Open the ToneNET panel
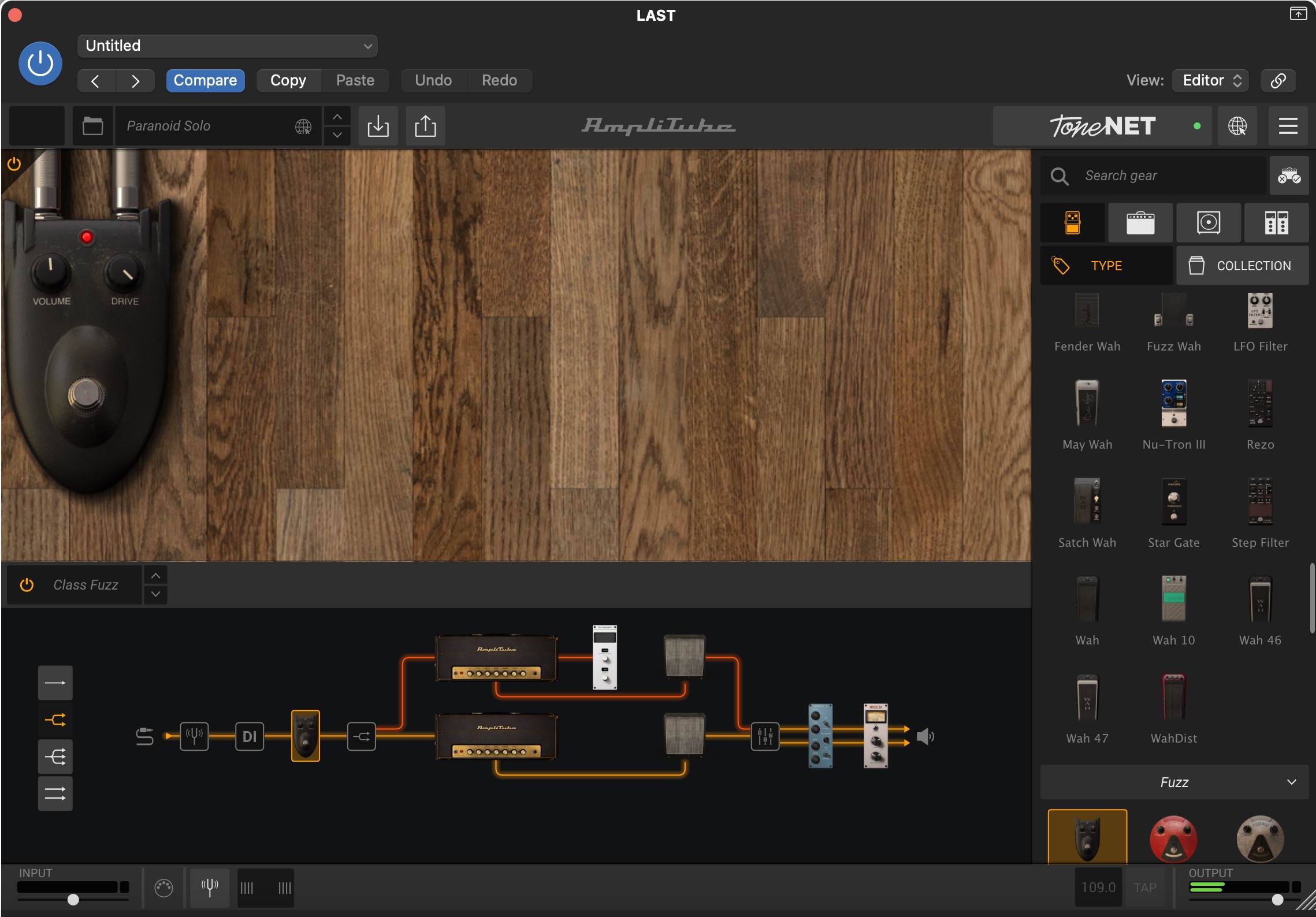Screen dimensions: 1316x917 pos(1103,126)
